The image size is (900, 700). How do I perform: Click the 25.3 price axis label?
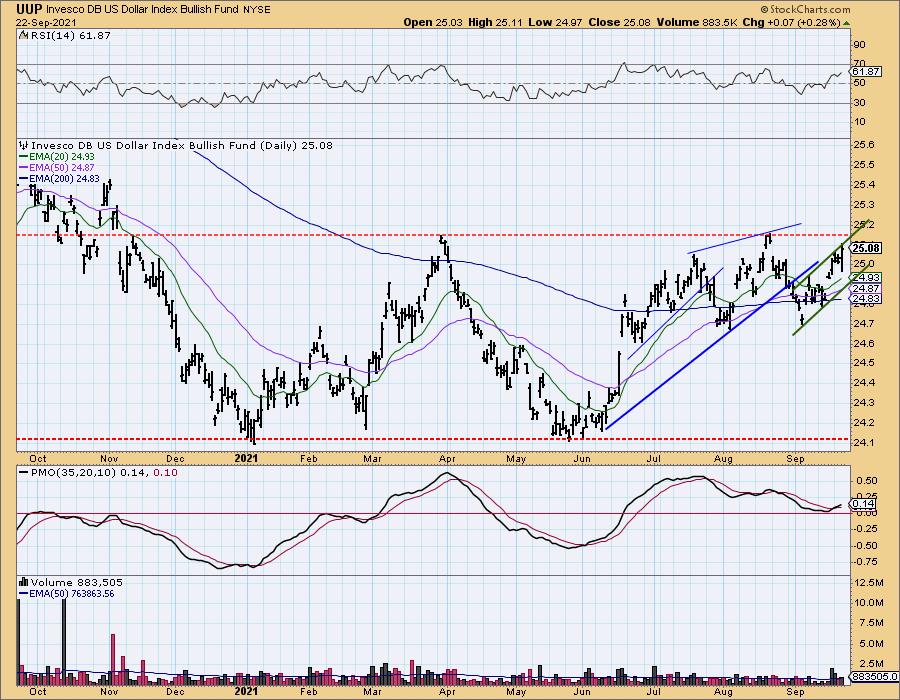point(864,205)
